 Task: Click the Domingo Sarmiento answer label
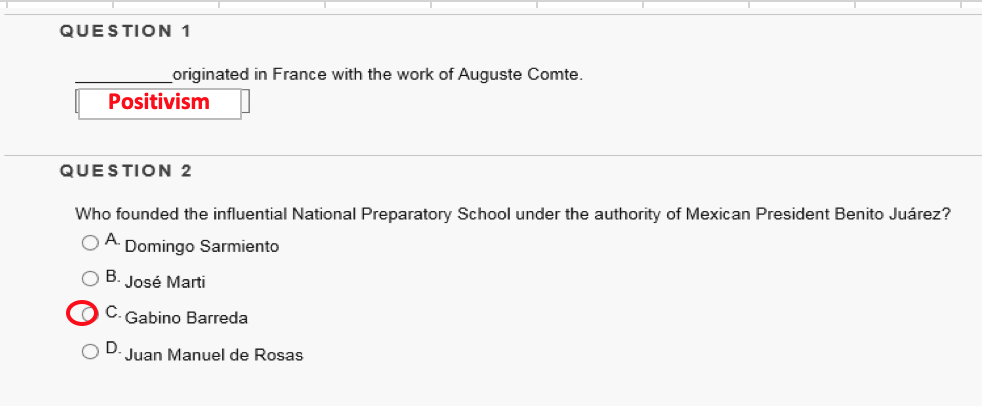coord(202,246)
